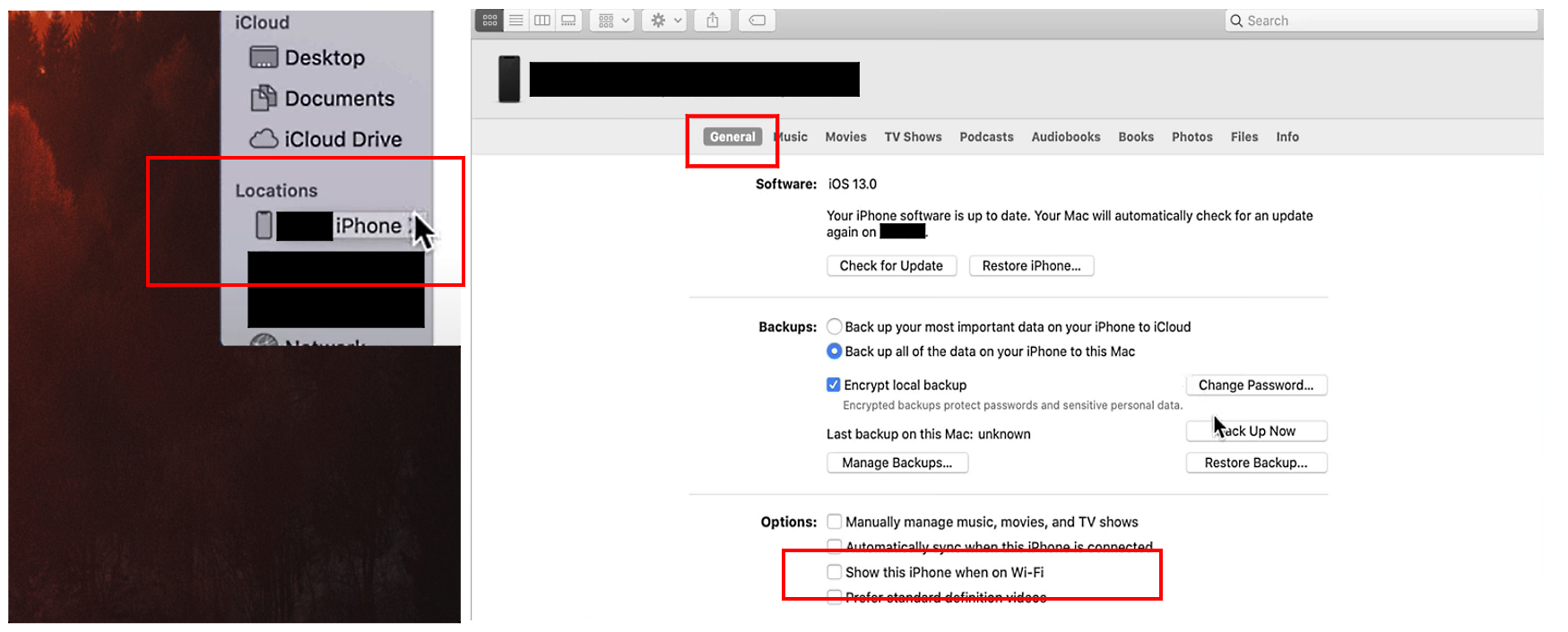Click the iOS 13.0 software version text
The width and height of the screenshot is (1568, 632).
[853, 184]
